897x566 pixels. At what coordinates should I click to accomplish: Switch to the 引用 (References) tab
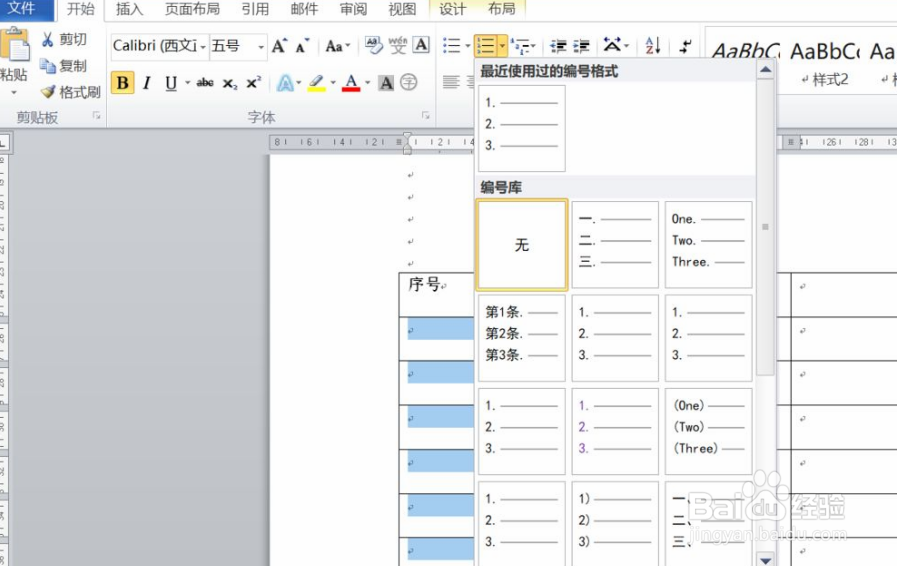pos(255,9)
